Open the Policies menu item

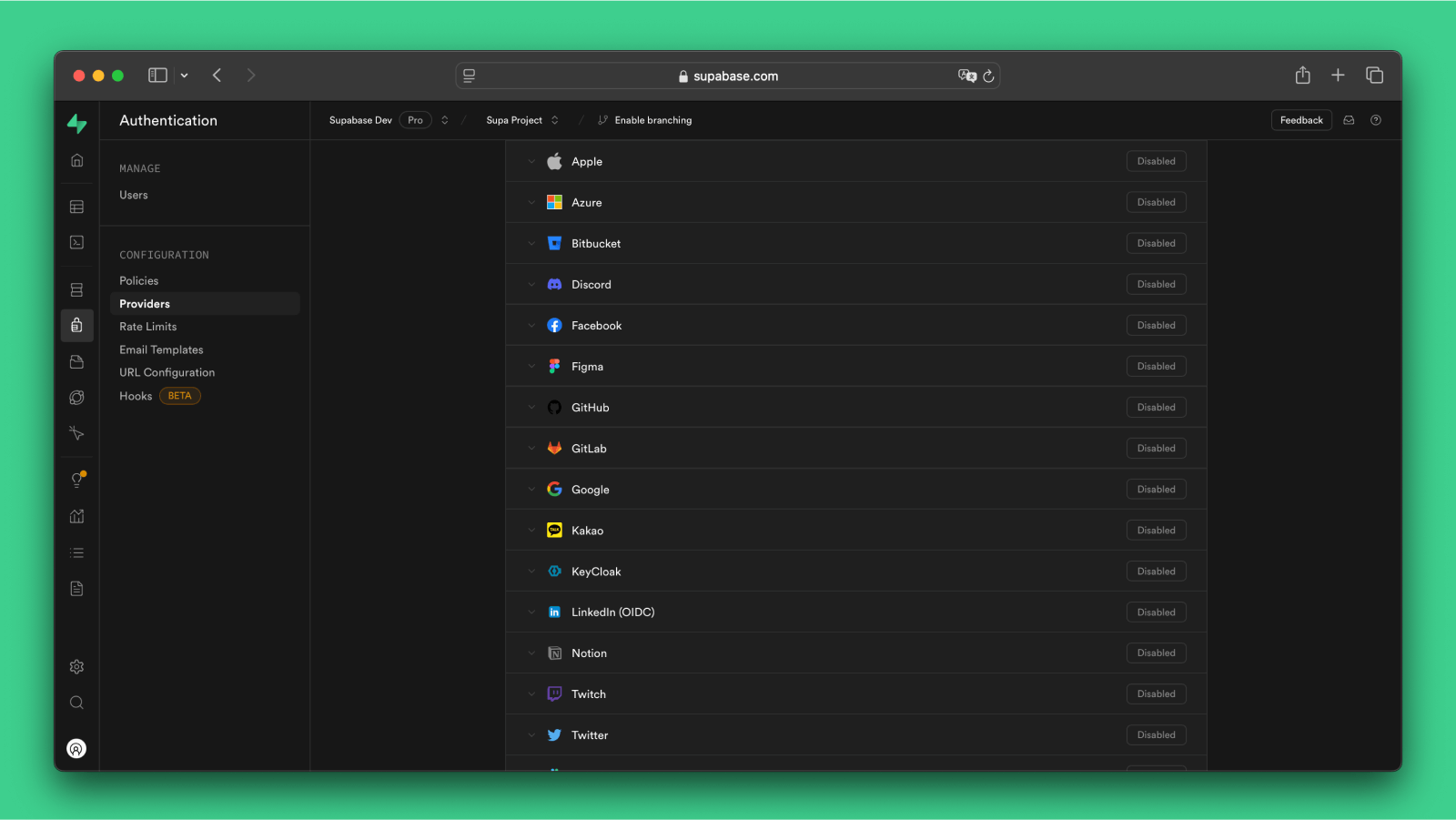click(139, 280)
